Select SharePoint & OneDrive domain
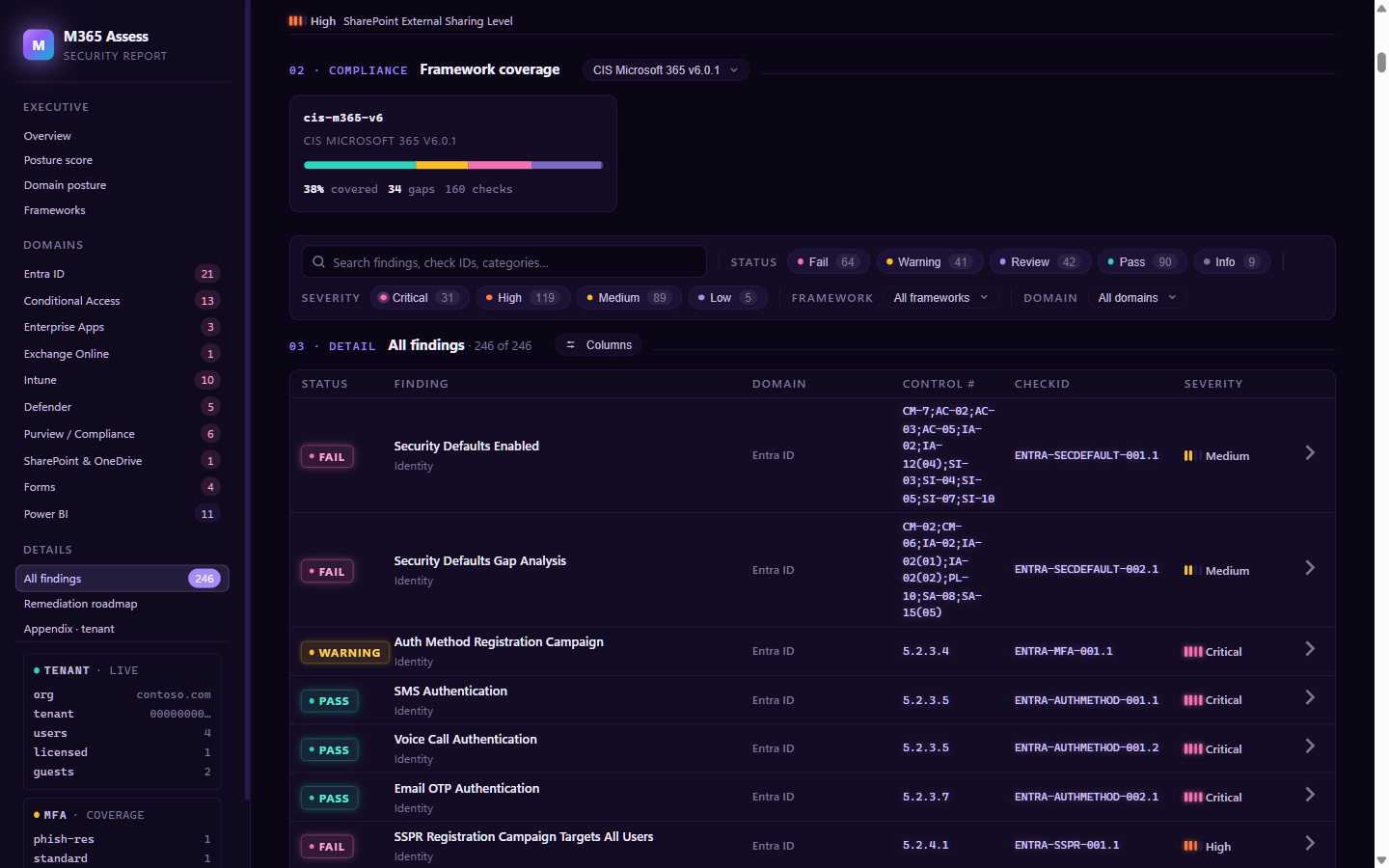Screen dimensions: 1389x868 122,461
